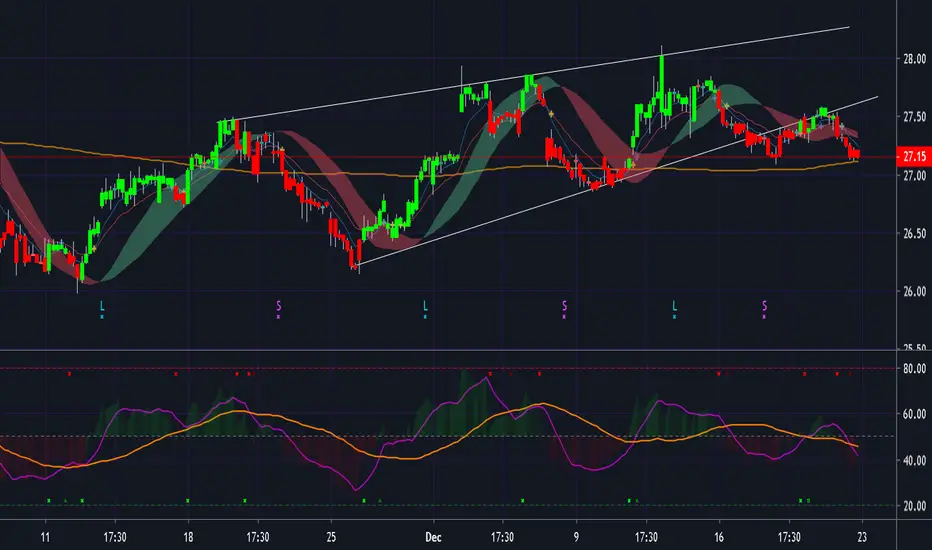The height and width of the screenshot is (550, 932).
Task: Click the date label 9 on time axis
Action: point(576,538)
